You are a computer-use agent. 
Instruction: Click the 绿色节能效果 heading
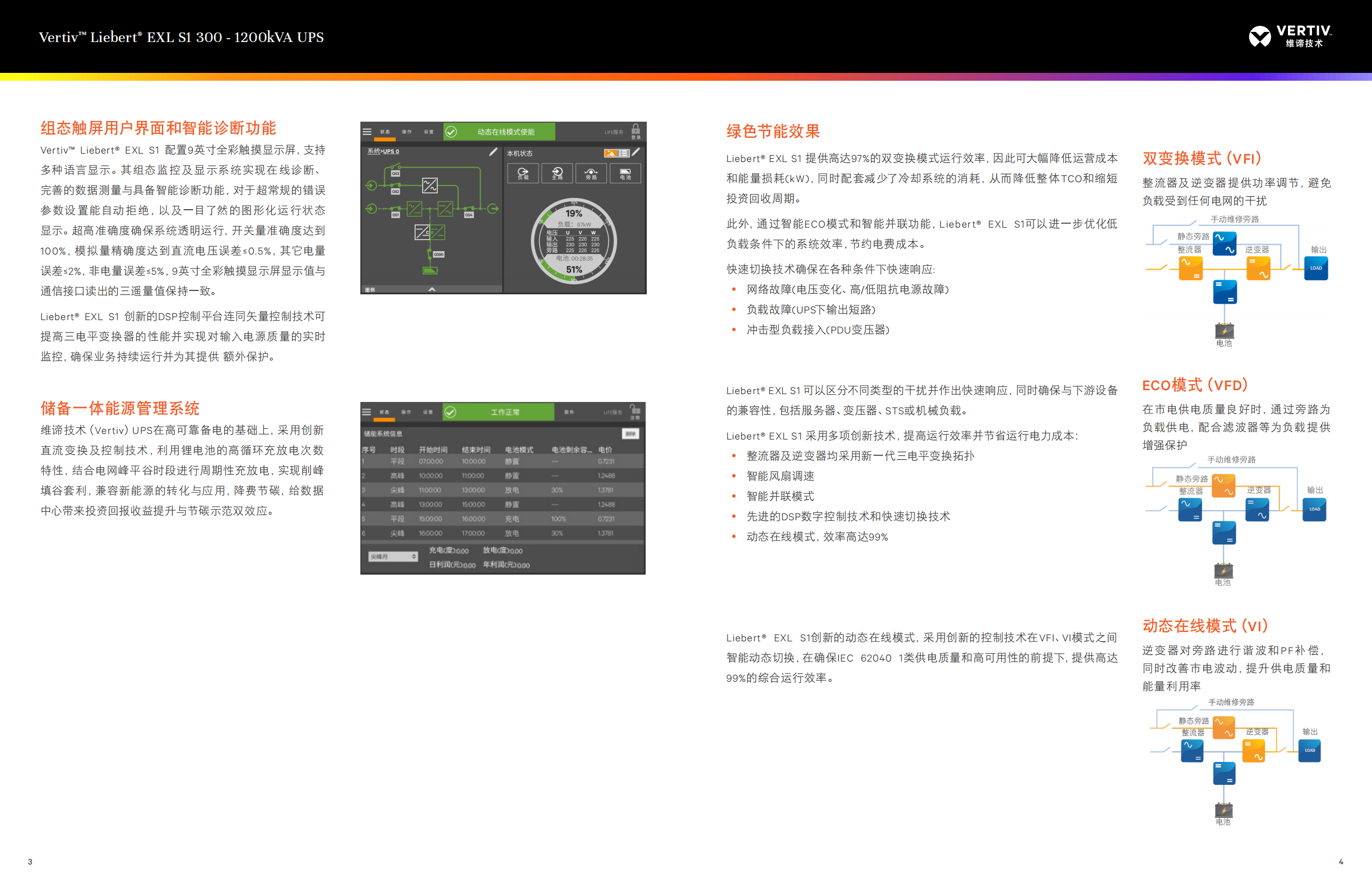(x=772, y=132)
